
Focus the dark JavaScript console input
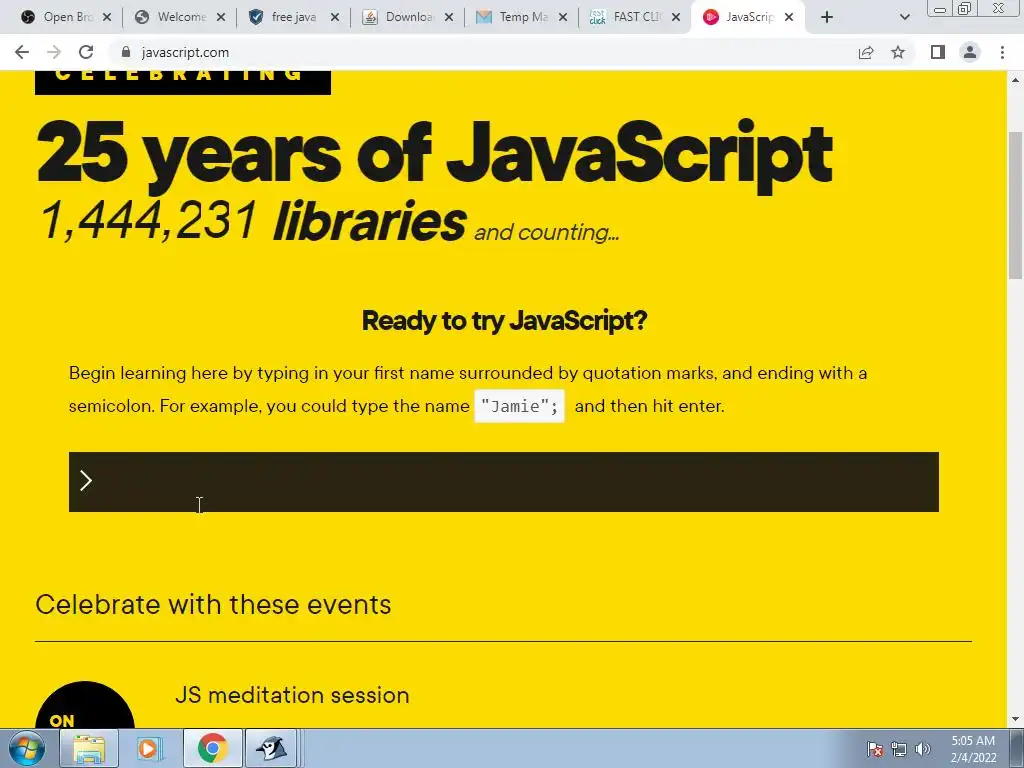coord(504,482)
